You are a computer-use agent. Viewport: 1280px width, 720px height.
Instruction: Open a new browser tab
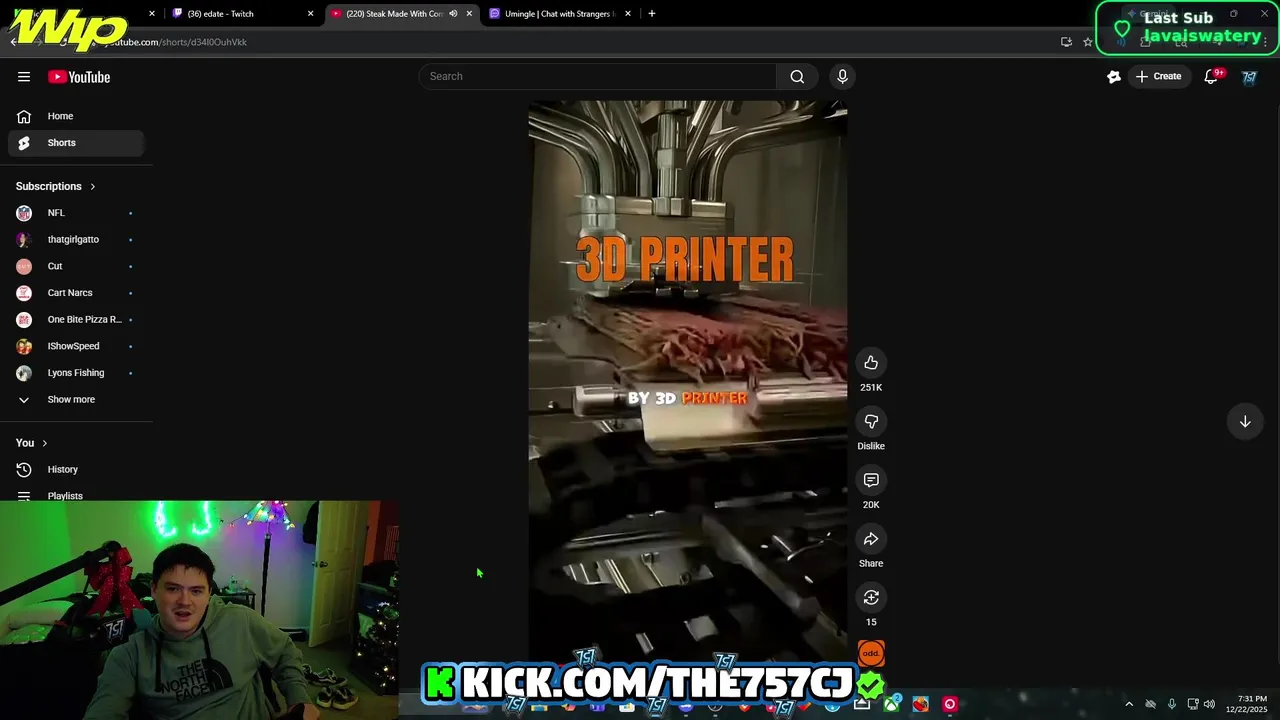tap(651, 14)
